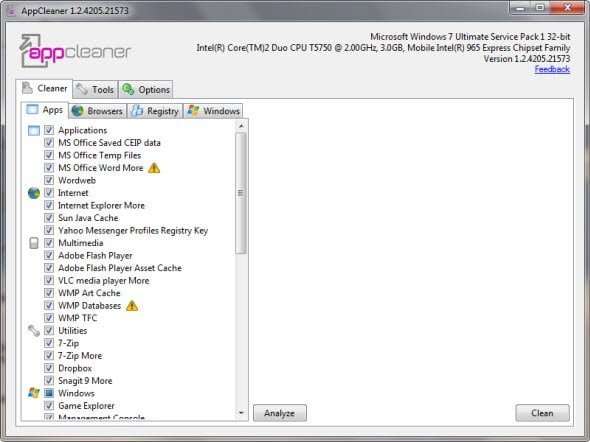Screen dimensions: 590x442
Task: Select the 7-Zip More row
Action: click(x=80, y=355)
